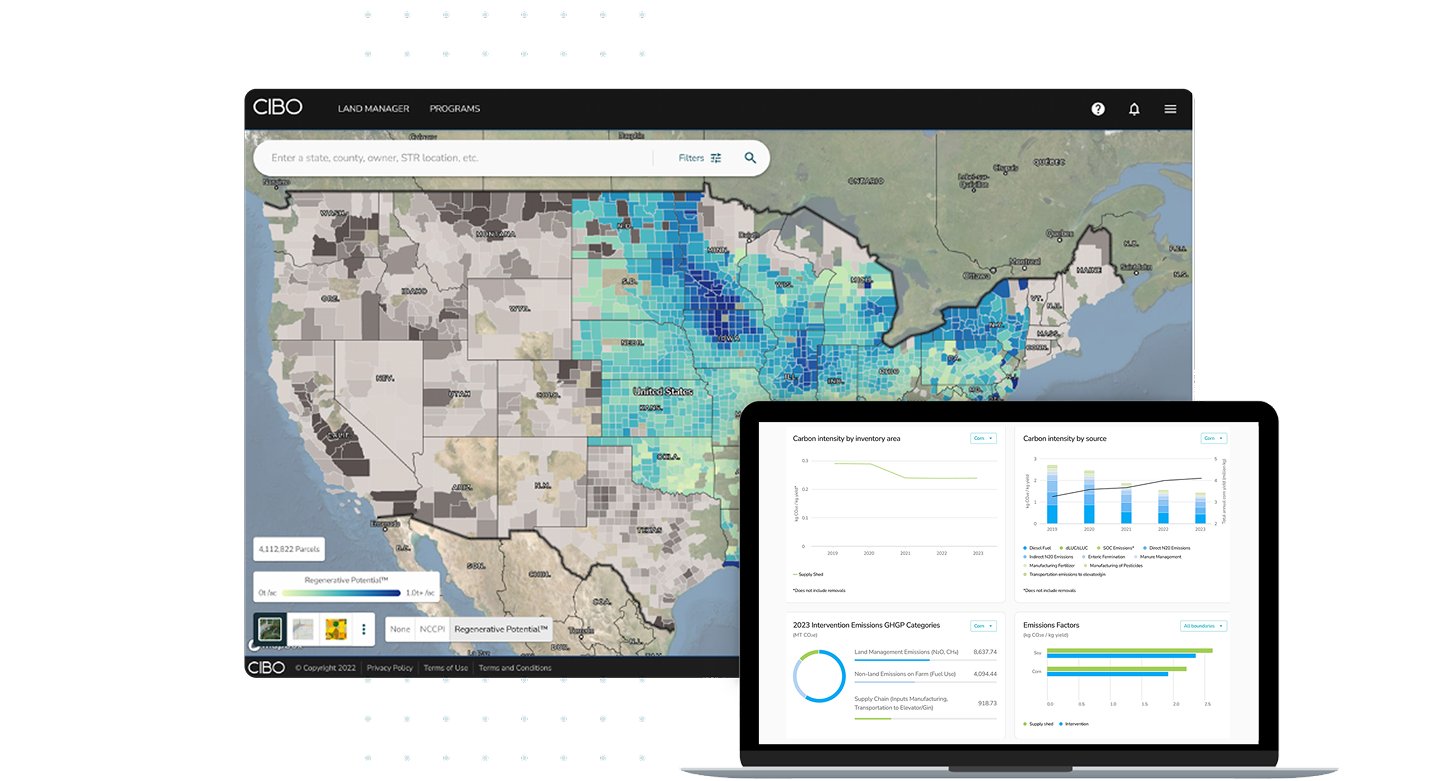Open Corn dropdown for carbon intensity by source
Viewport: 1439px width, 781px height.
click(x=1214, y=438)
